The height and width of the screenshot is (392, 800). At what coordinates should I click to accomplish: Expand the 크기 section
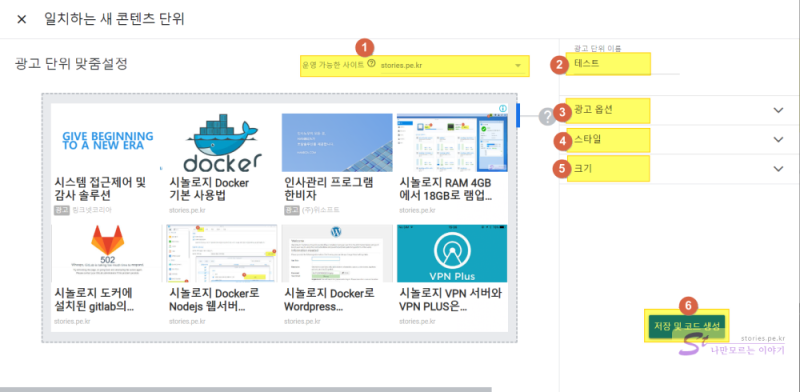coord(680,168)
